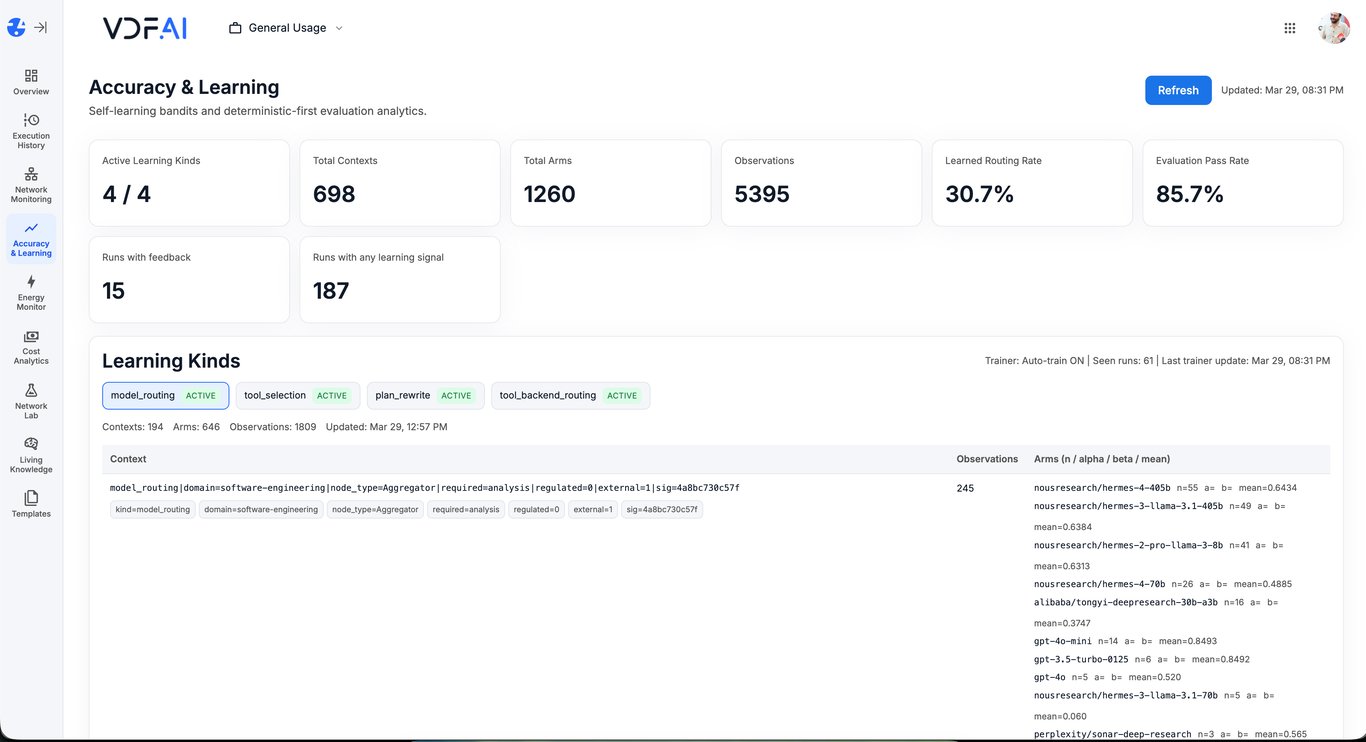Image resolution: width=1366 pixels, height=742 pixels.
Task: Click the alibaba/tongyi-deepresearch-30b-a3b arm entry
Action: 1156,612
